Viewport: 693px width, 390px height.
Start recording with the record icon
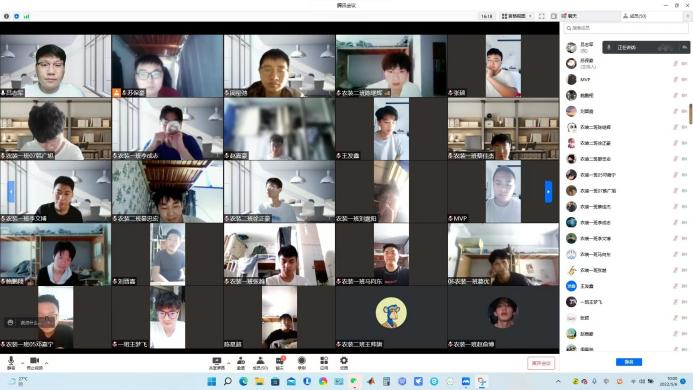(301, 363)
